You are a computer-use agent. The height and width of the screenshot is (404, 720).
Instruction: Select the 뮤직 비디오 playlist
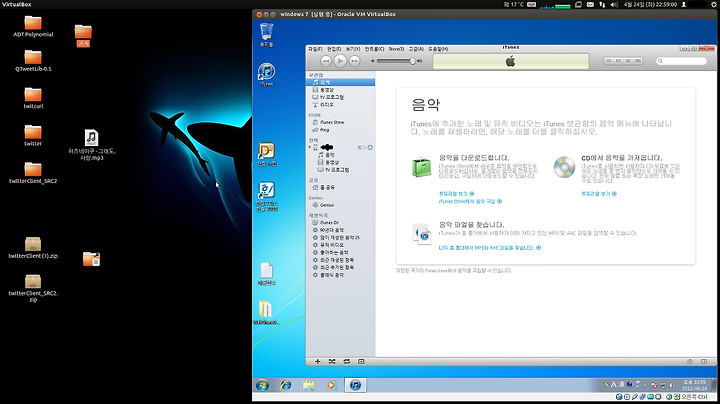(x=340, y=245)
